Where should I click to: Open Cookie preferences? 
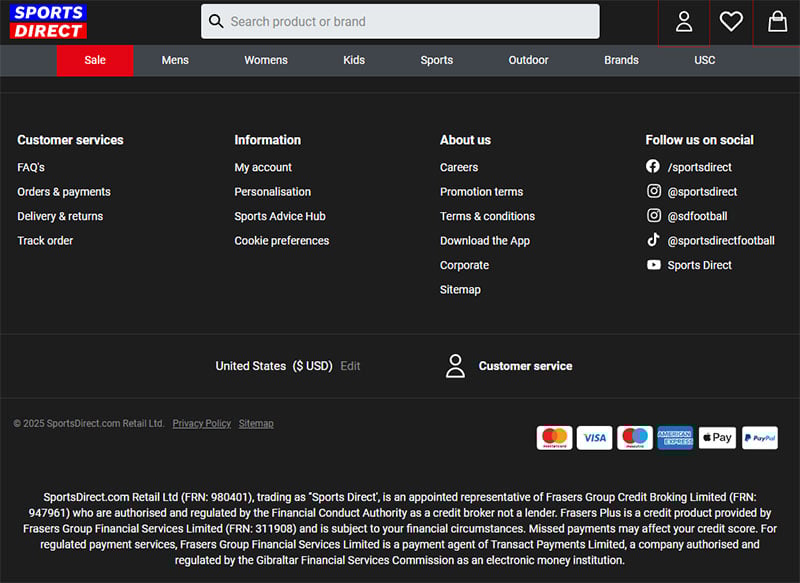pos(282,241)
